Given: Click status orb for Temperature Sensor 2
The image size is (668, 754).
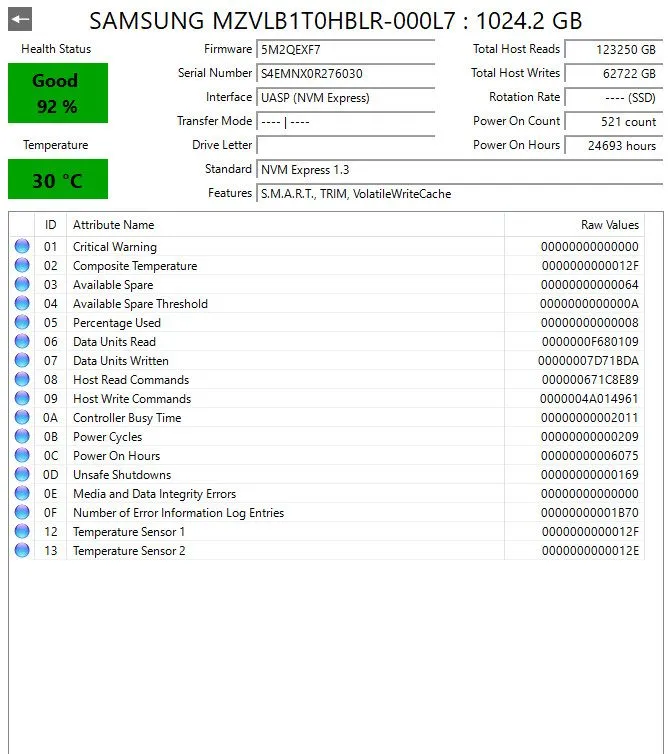Looking at the screenshot, I should [22, 550].
